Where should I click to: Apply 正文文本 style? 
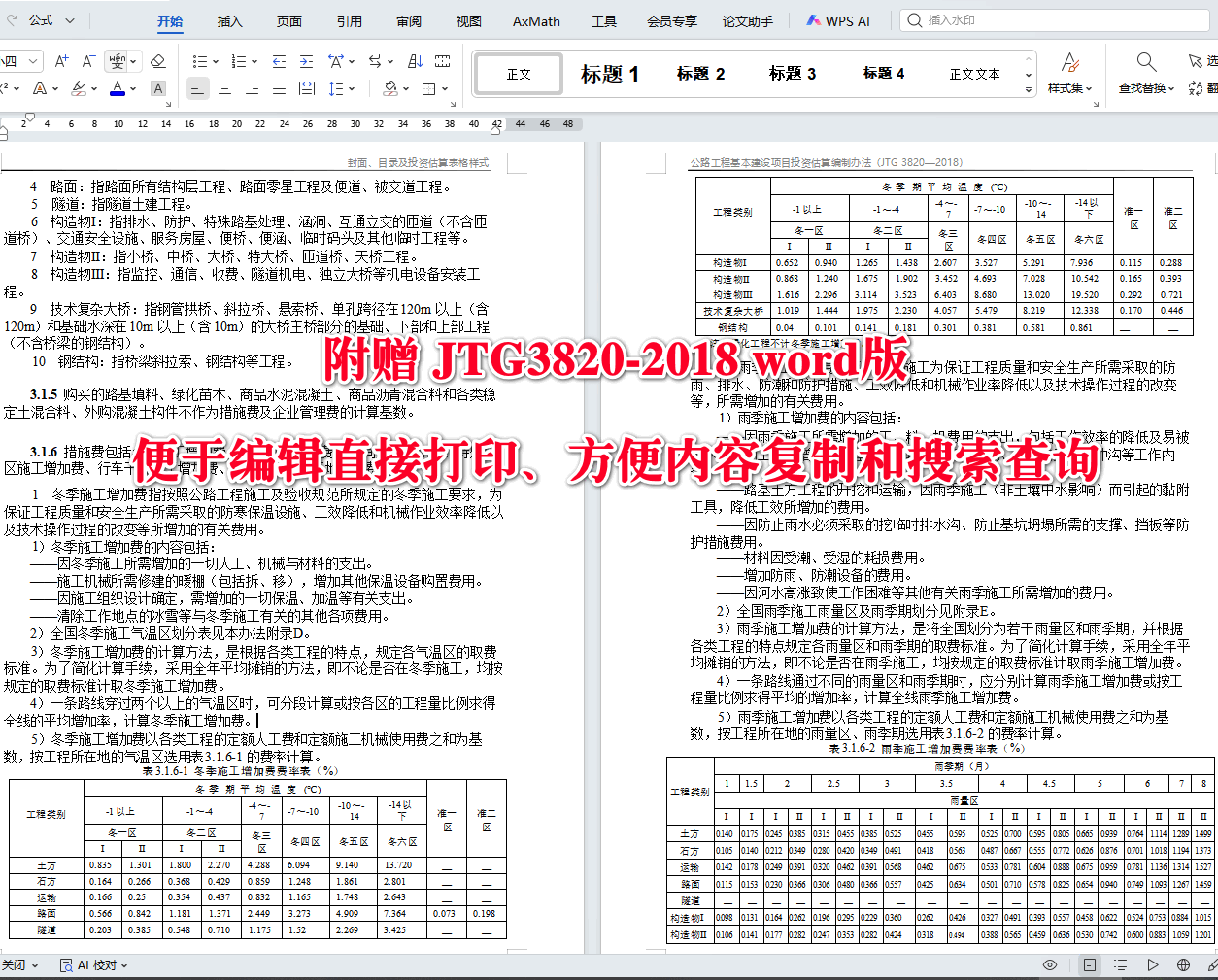coord(974,74)
